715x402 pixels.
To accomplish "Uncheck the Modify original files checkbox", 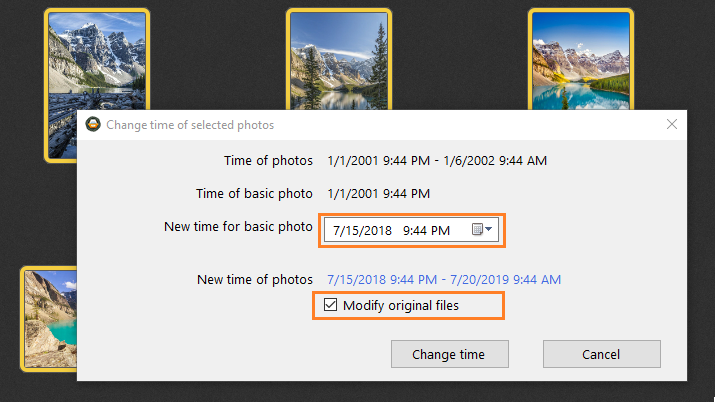I will pos(330,304).
